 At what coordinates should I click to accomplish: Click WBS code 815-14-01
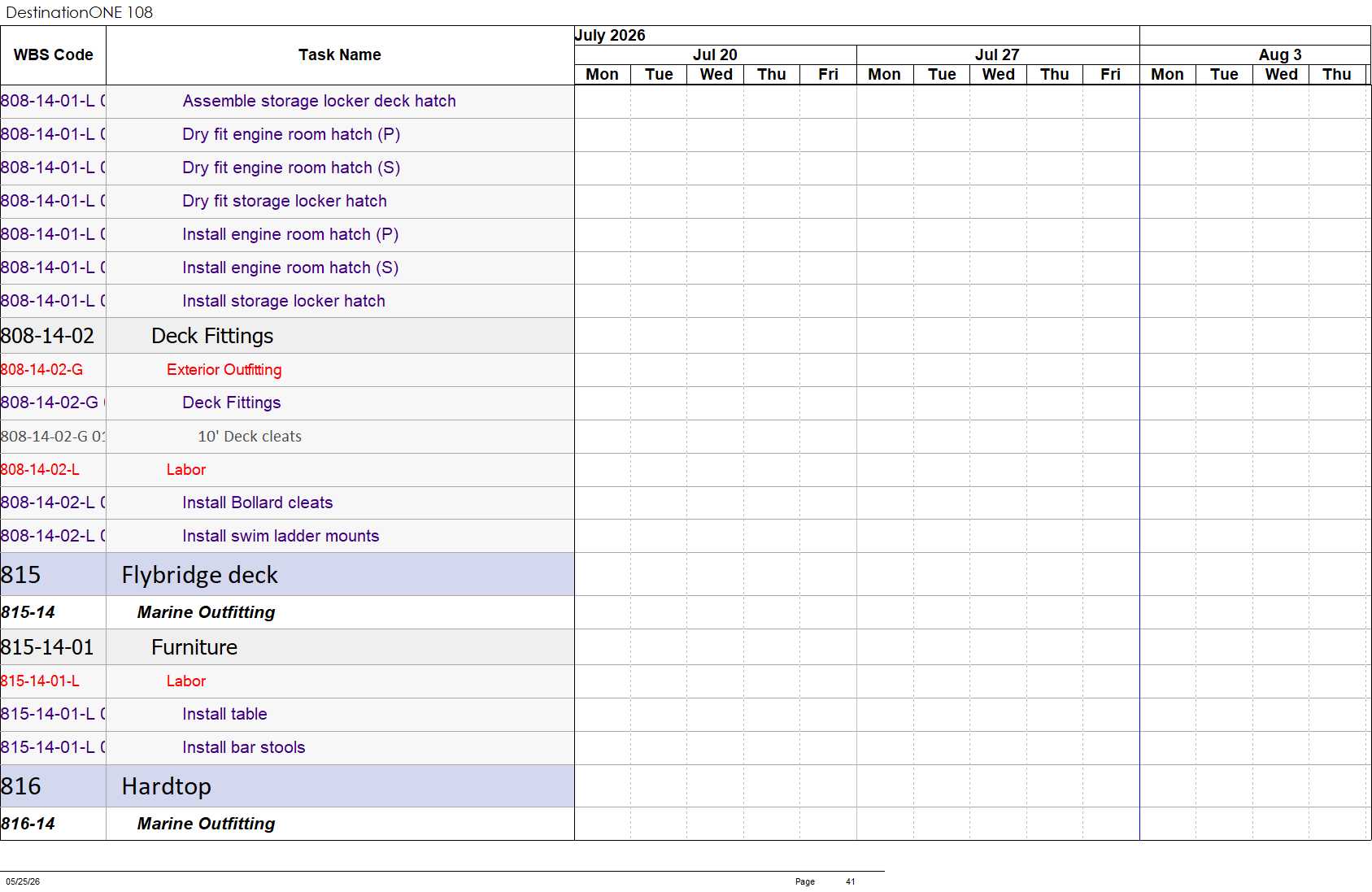pyautogui.click(x=47, y=647)
